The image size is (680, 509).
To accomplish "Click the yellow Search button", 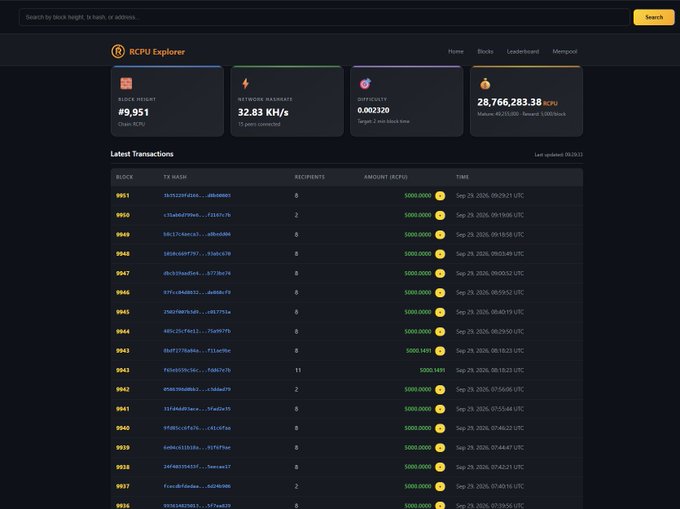I will pyautogui.click(x=654, y=17).
